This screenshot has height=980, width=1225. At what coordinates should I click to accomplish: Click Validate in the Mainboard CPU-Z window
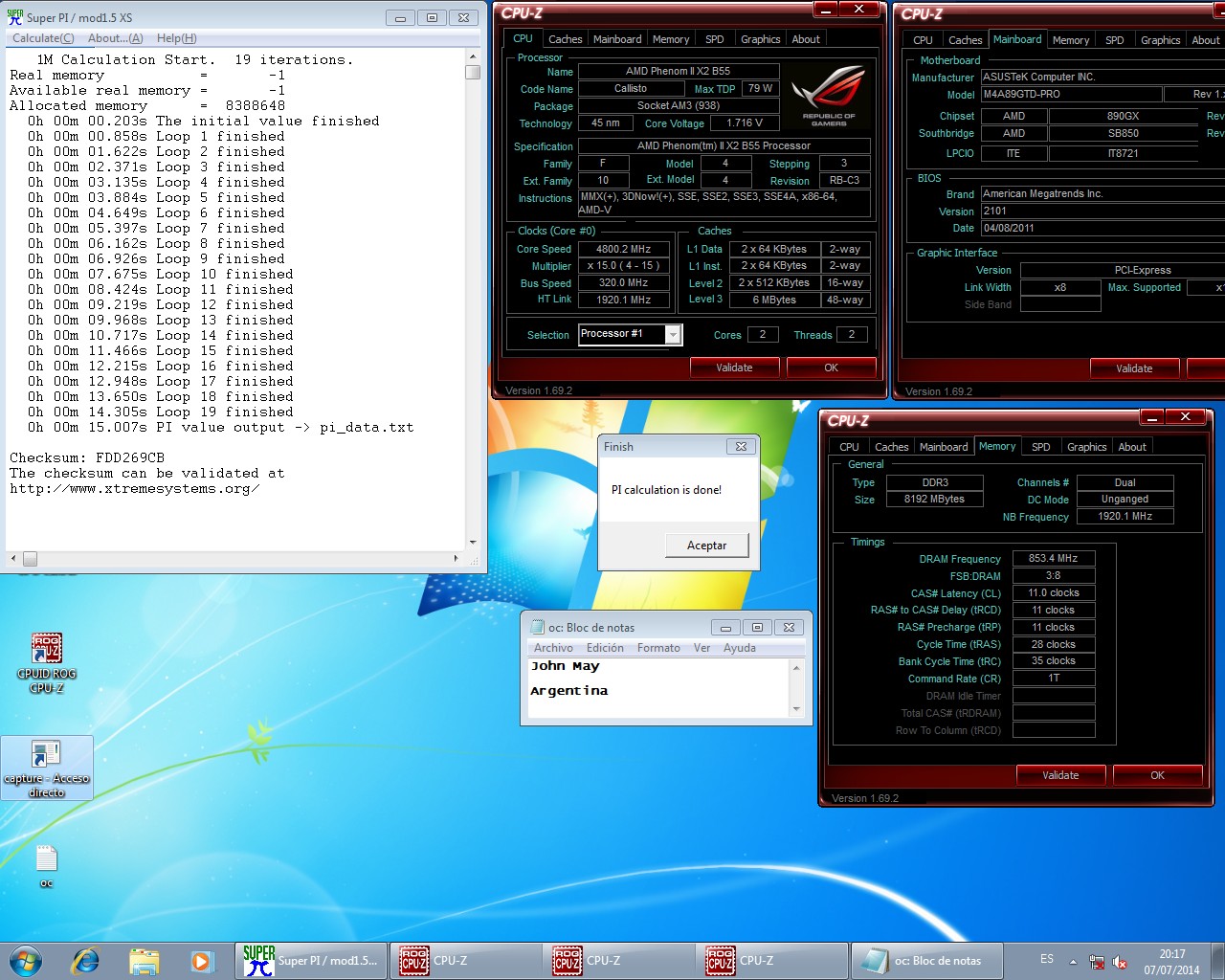point(1134,368)
